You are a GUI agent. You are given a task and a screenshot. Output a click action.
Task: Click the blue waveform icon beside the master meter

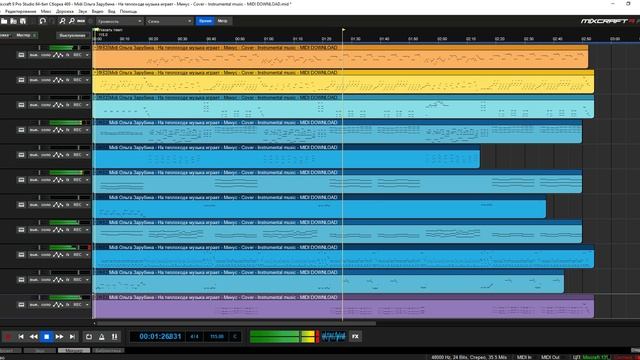pos(333,337)
